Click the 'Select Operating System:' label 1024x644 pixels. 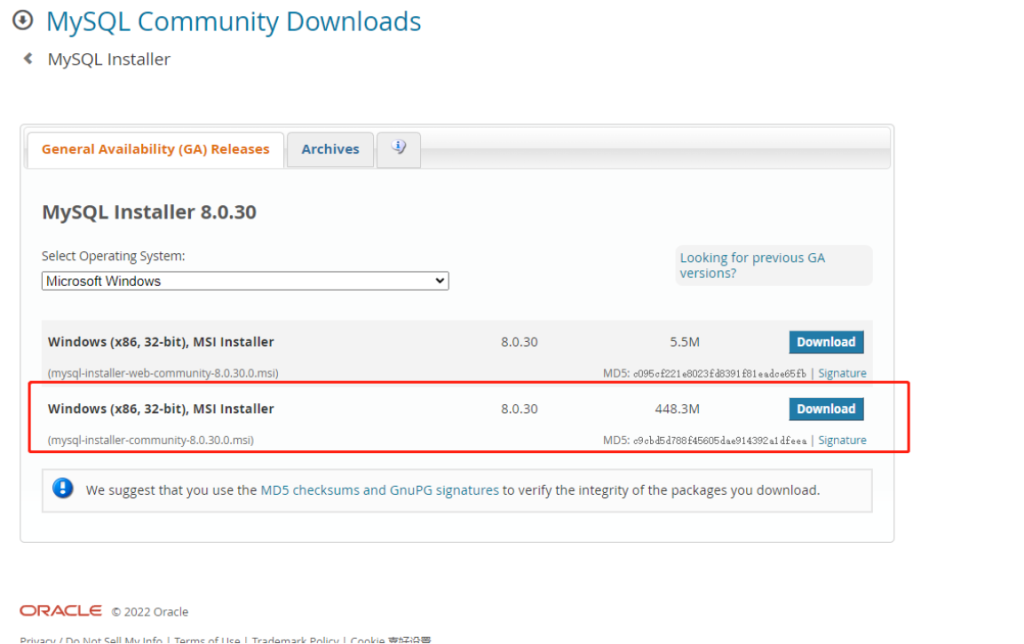tap(113, 256)
